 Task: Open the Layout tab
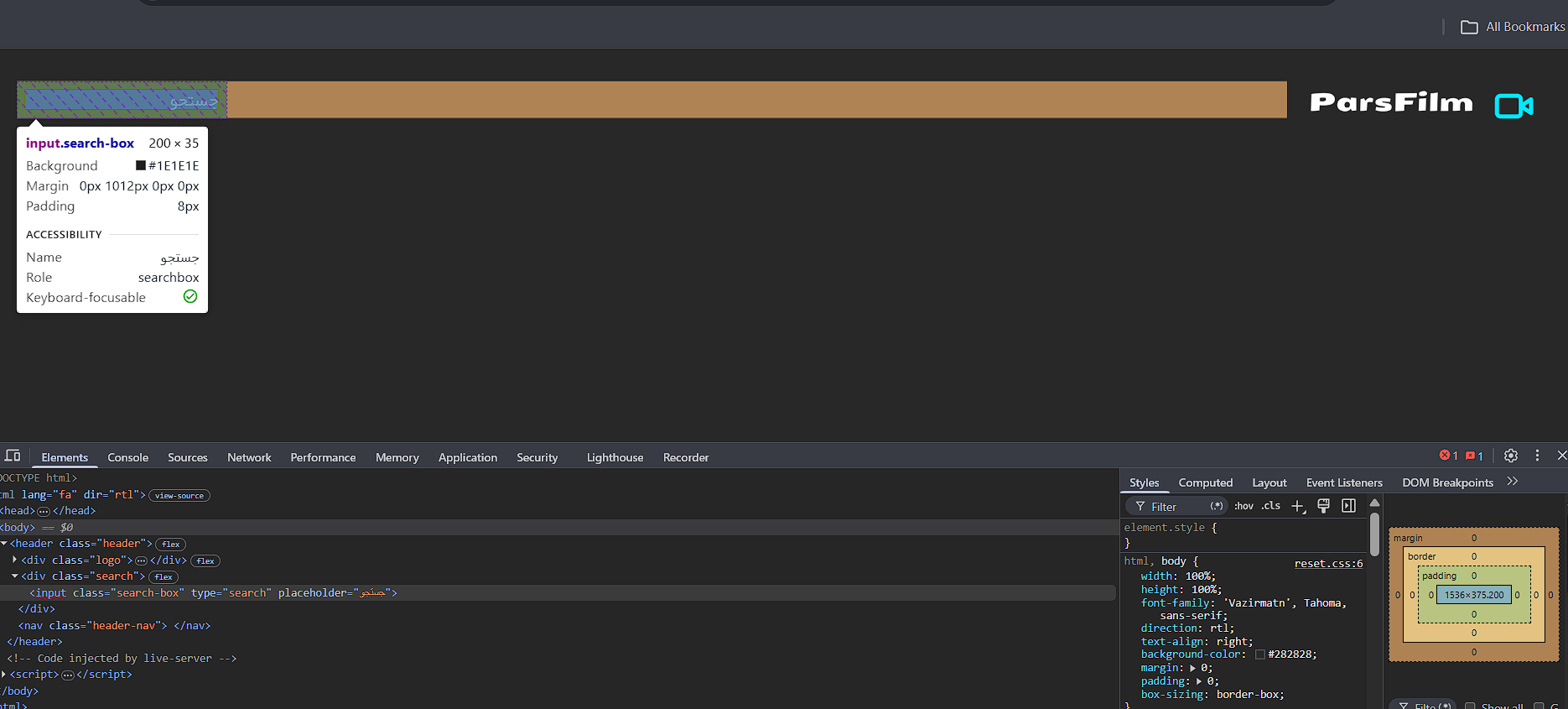pos(1269,482)
